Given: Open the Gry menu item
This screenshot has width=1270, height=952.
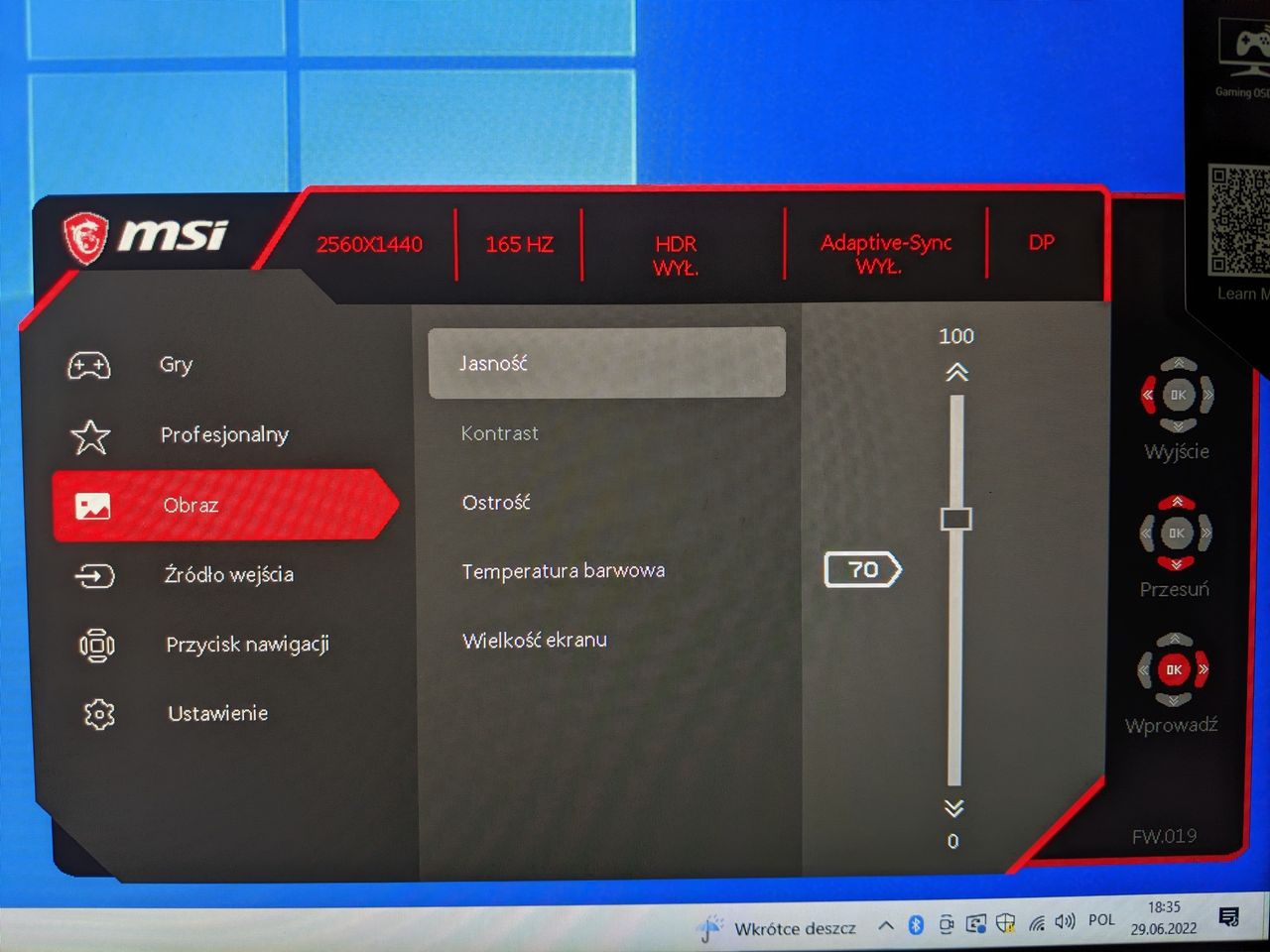Looking at the screenshot, I should pos(176,365).
